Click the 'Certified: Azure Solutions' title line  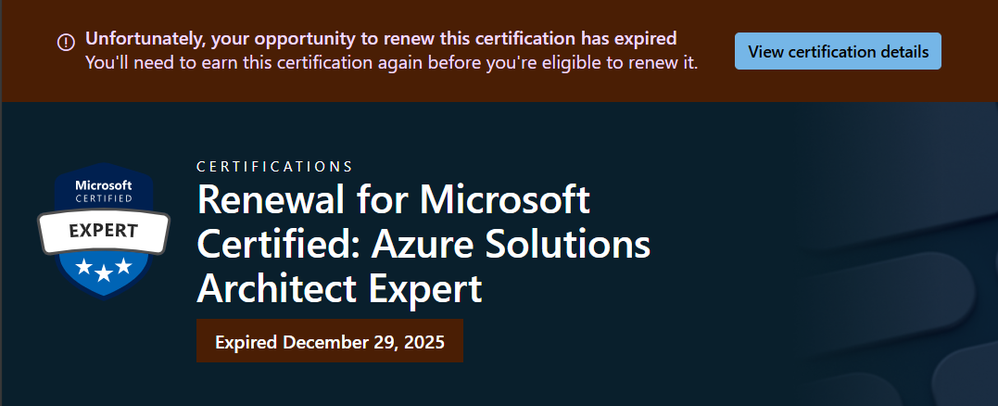(424, 244)
